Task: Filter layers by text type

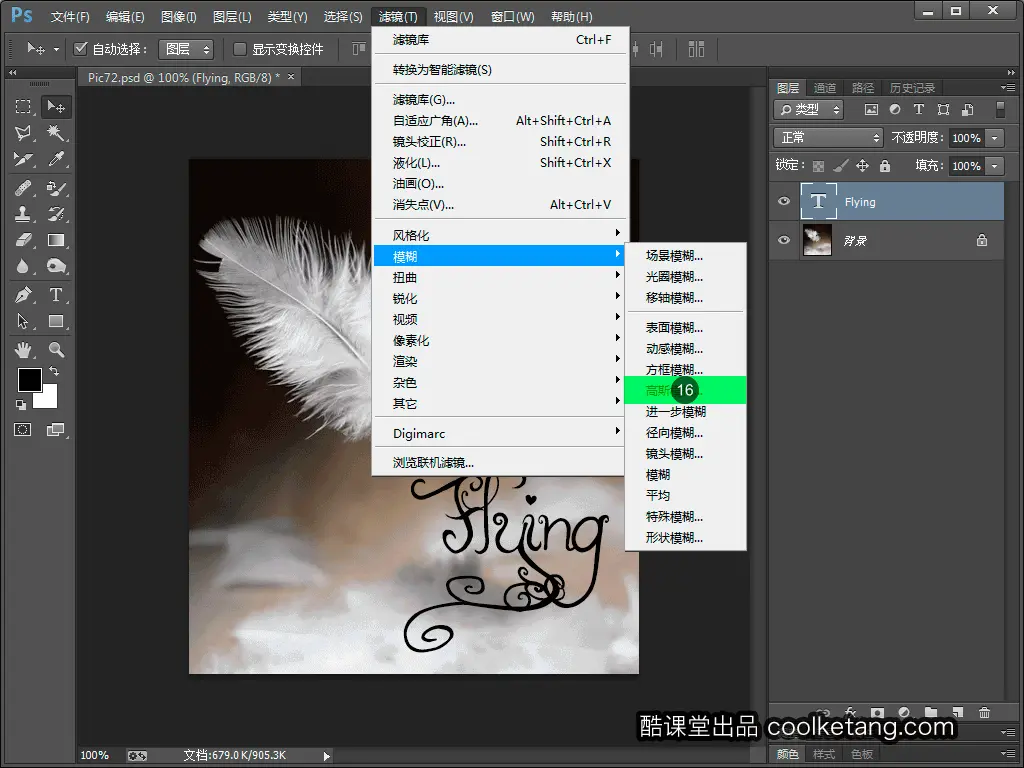Action: (x=919, y=110)
